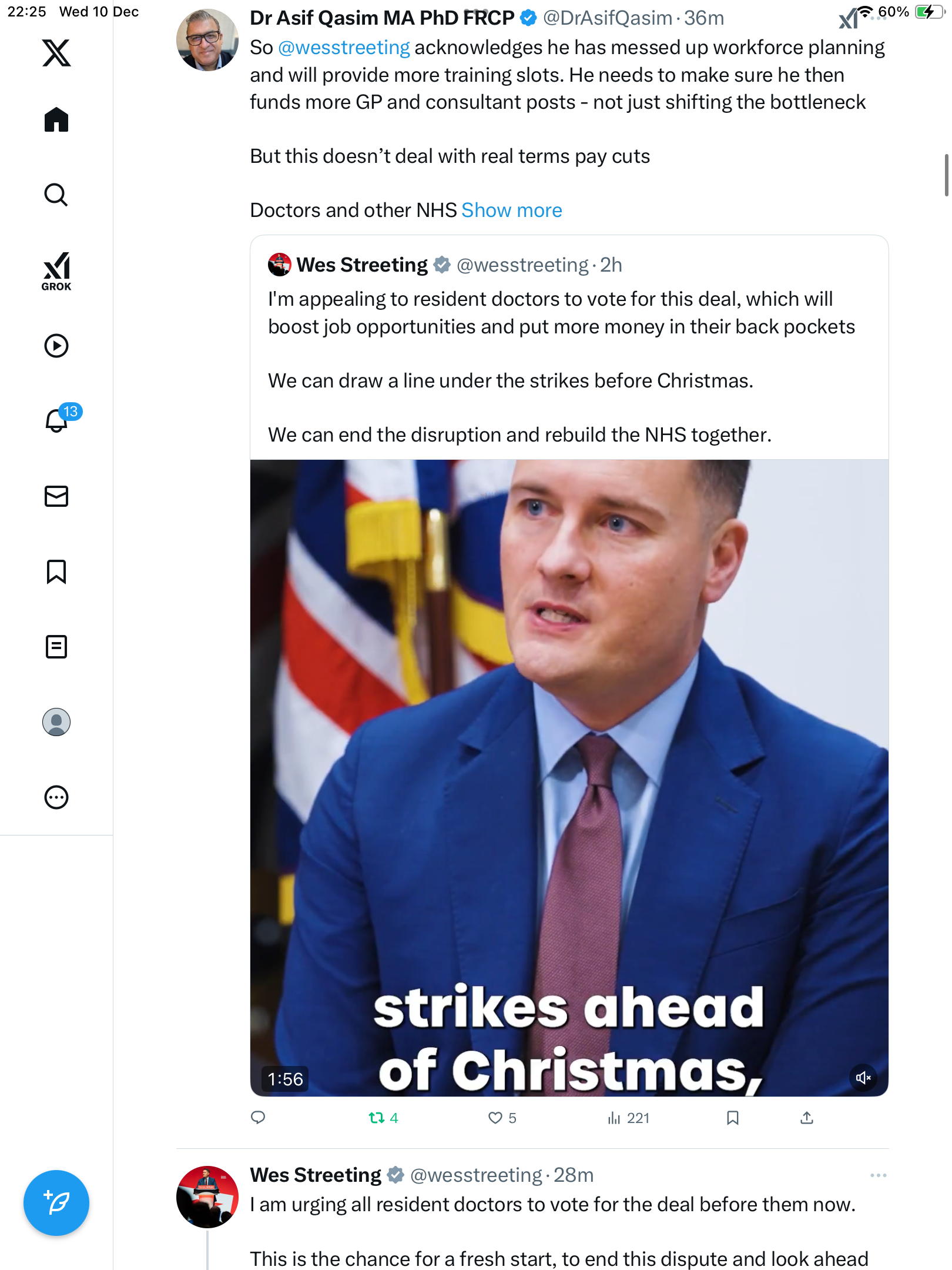Screen dimensions: 952x1270
Task: Open profile from sidebar avatar
Action: (56, 722)
